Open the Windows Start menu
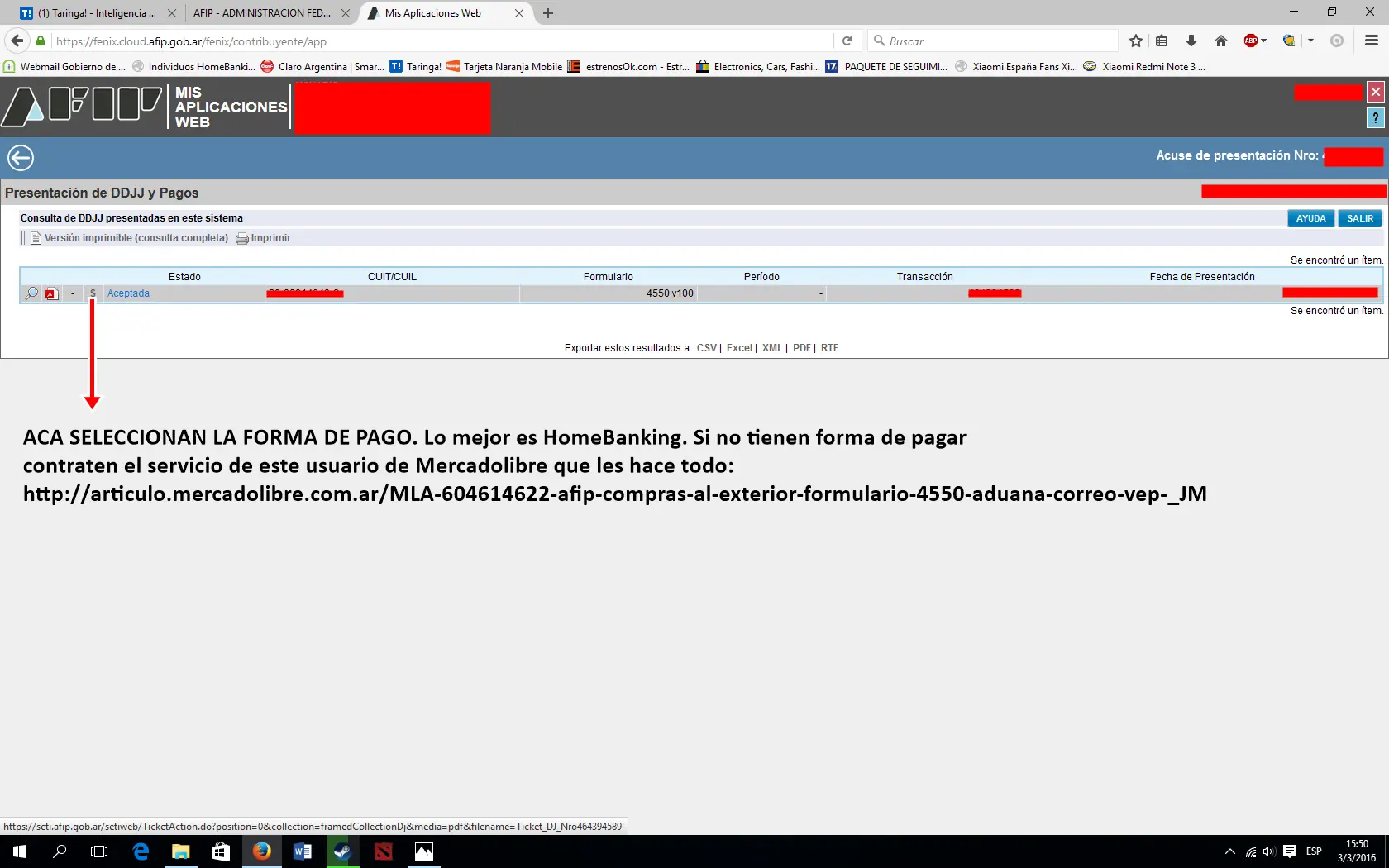The height and width of the screenshot is (868, 1389). coord(20,851)
